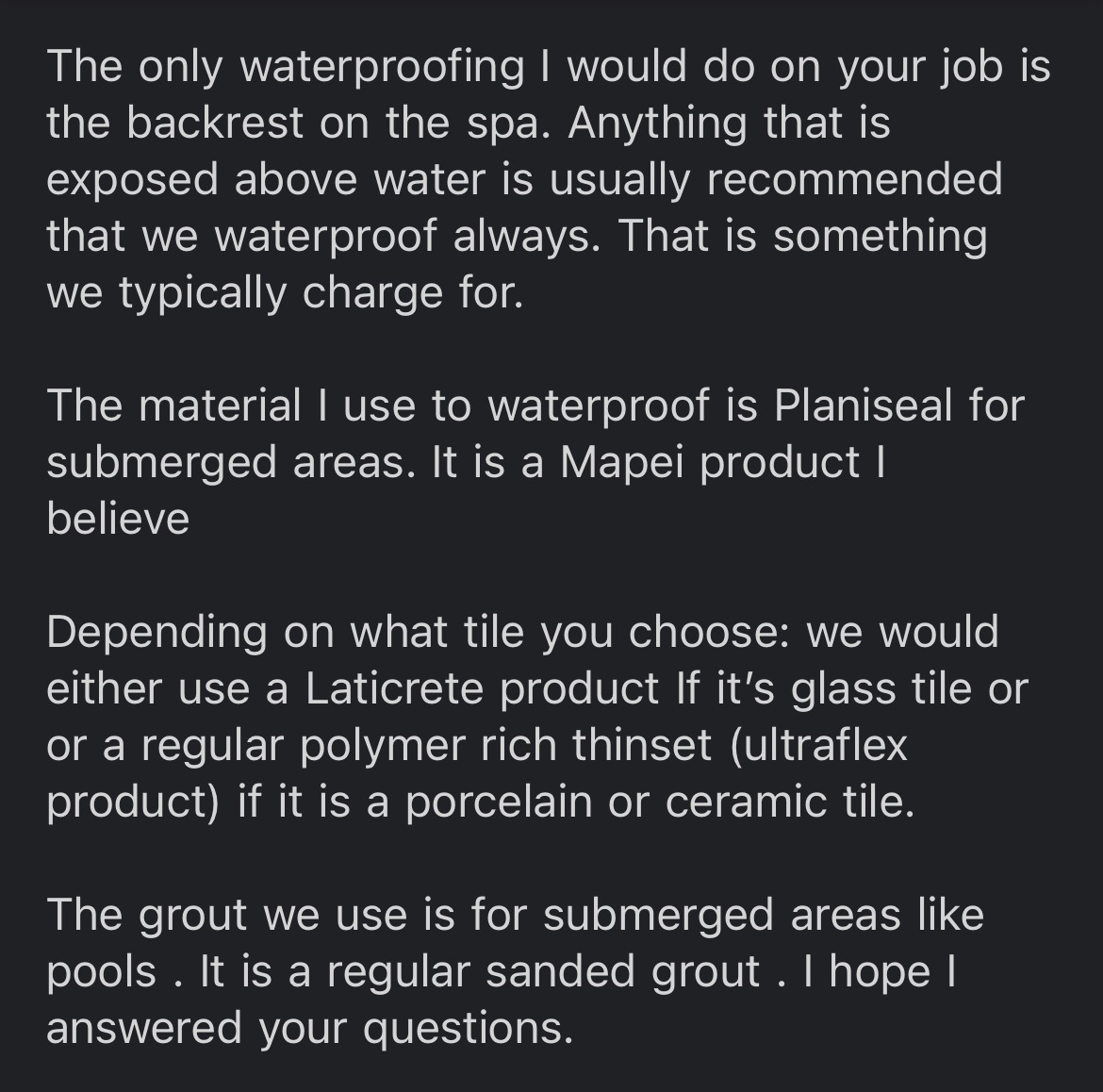Viewport: 1103px width, 1092px height.
Task: Click the phrase 'charge for.' in first paragraph
Action: coord(413,292)
